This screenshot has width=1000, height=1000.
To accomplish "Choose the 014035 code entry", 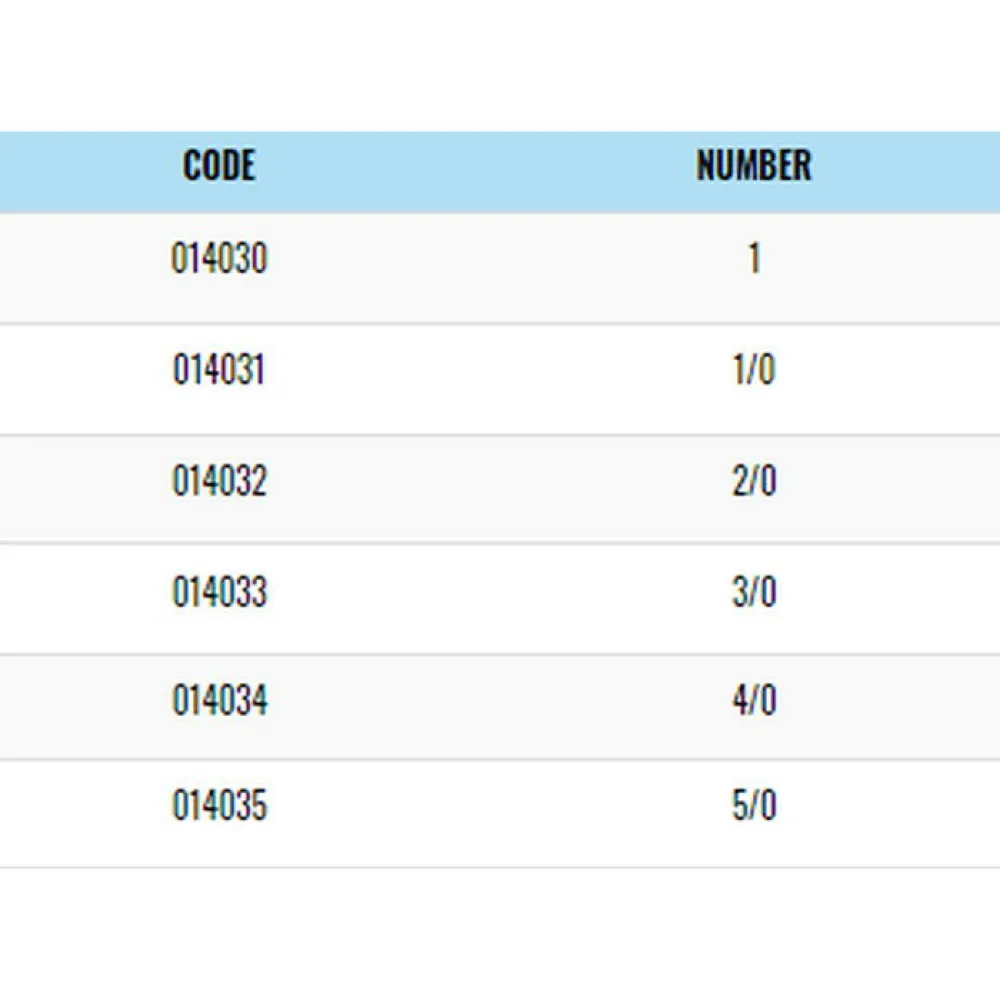I will point(219,806).
